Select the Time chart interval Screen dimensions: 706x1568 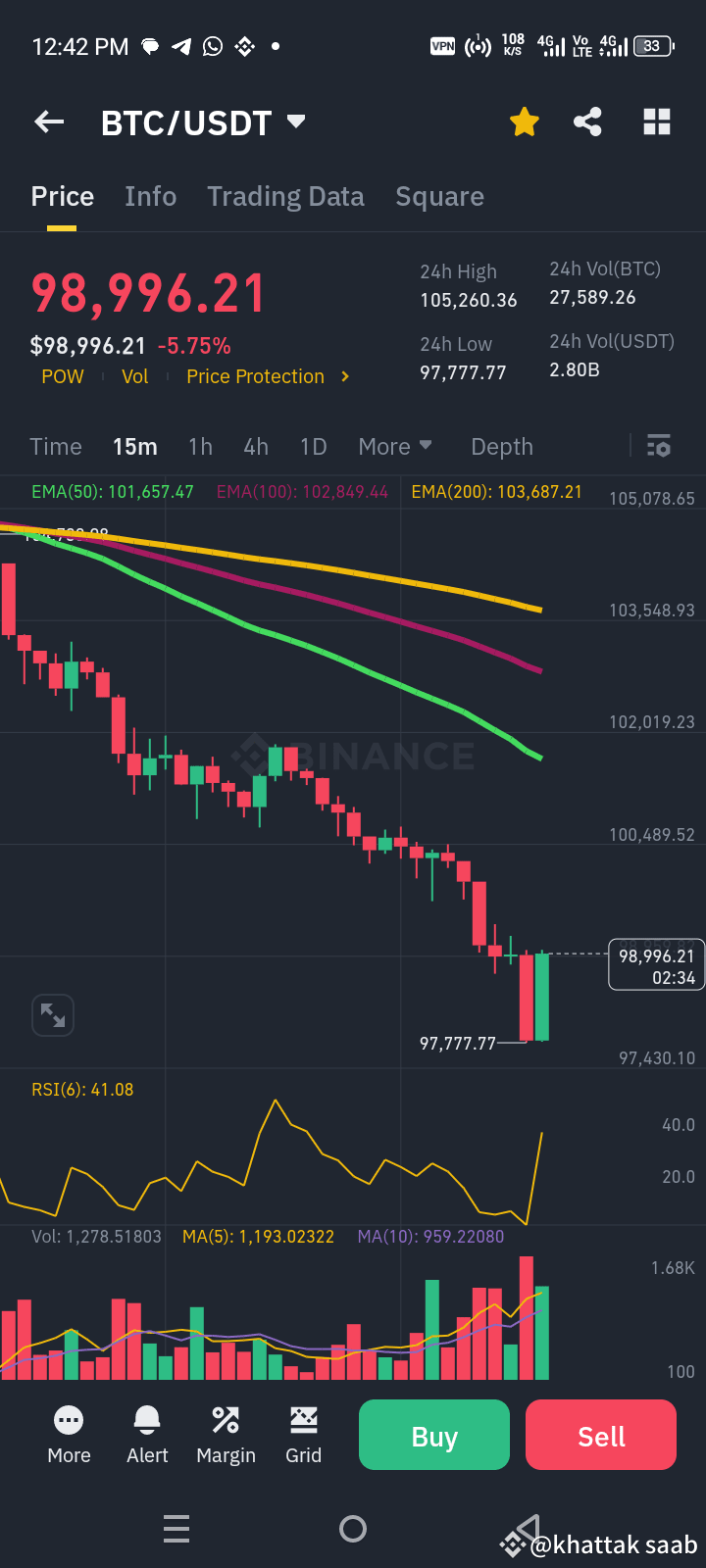coord(56,447)
